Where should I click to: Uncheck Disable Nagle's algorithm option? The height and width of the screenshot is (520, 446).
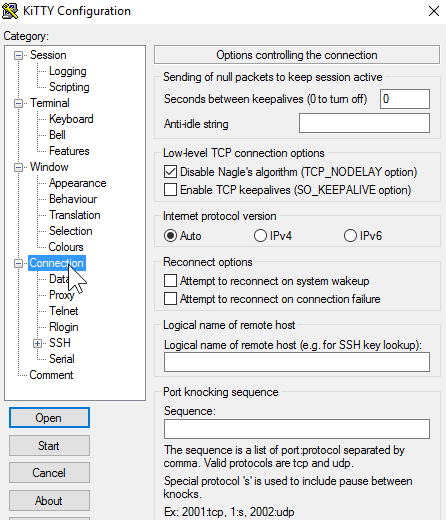[170, 172]
